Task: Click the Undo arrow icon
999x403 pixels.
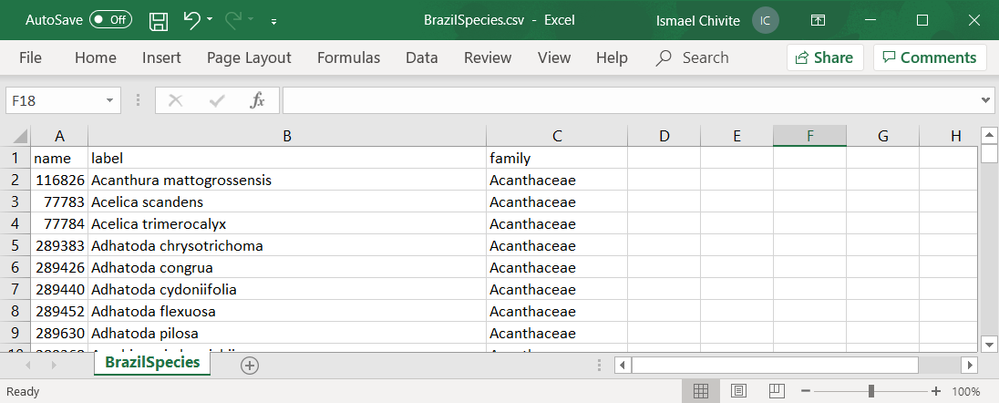Action: coord(191,20)
